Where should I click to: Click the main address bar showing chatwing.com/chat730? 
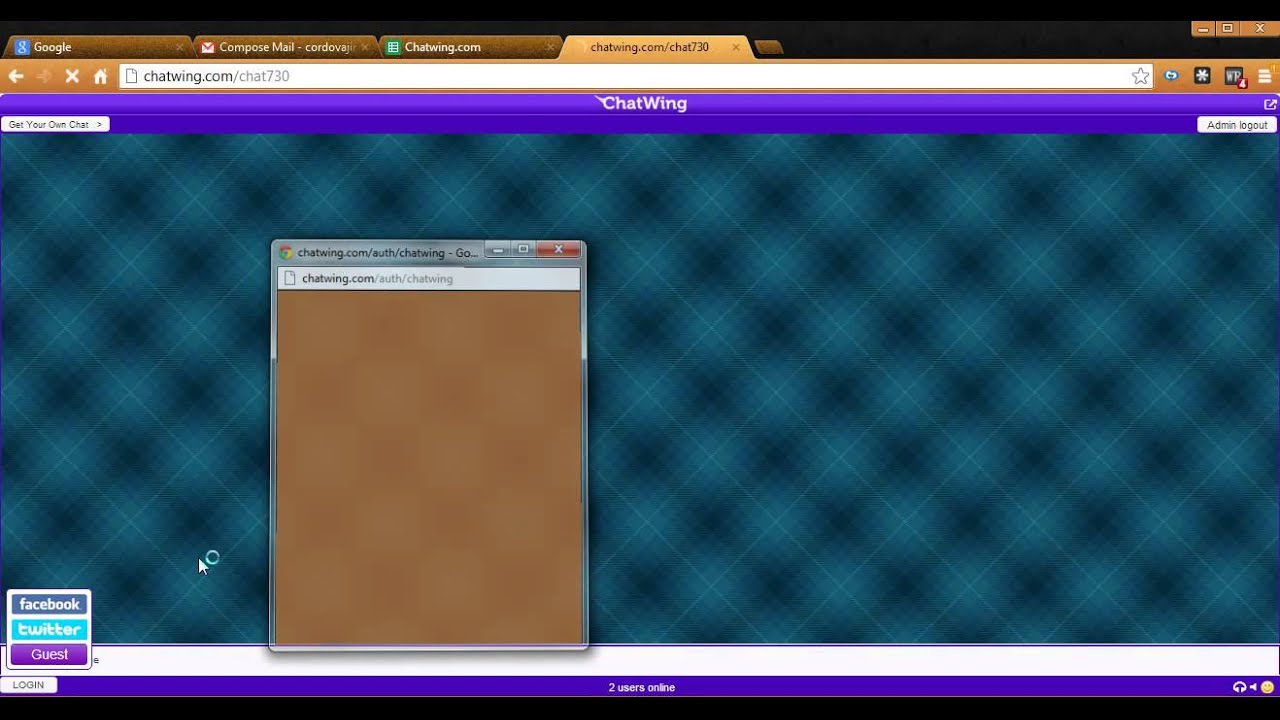(637, 76)
